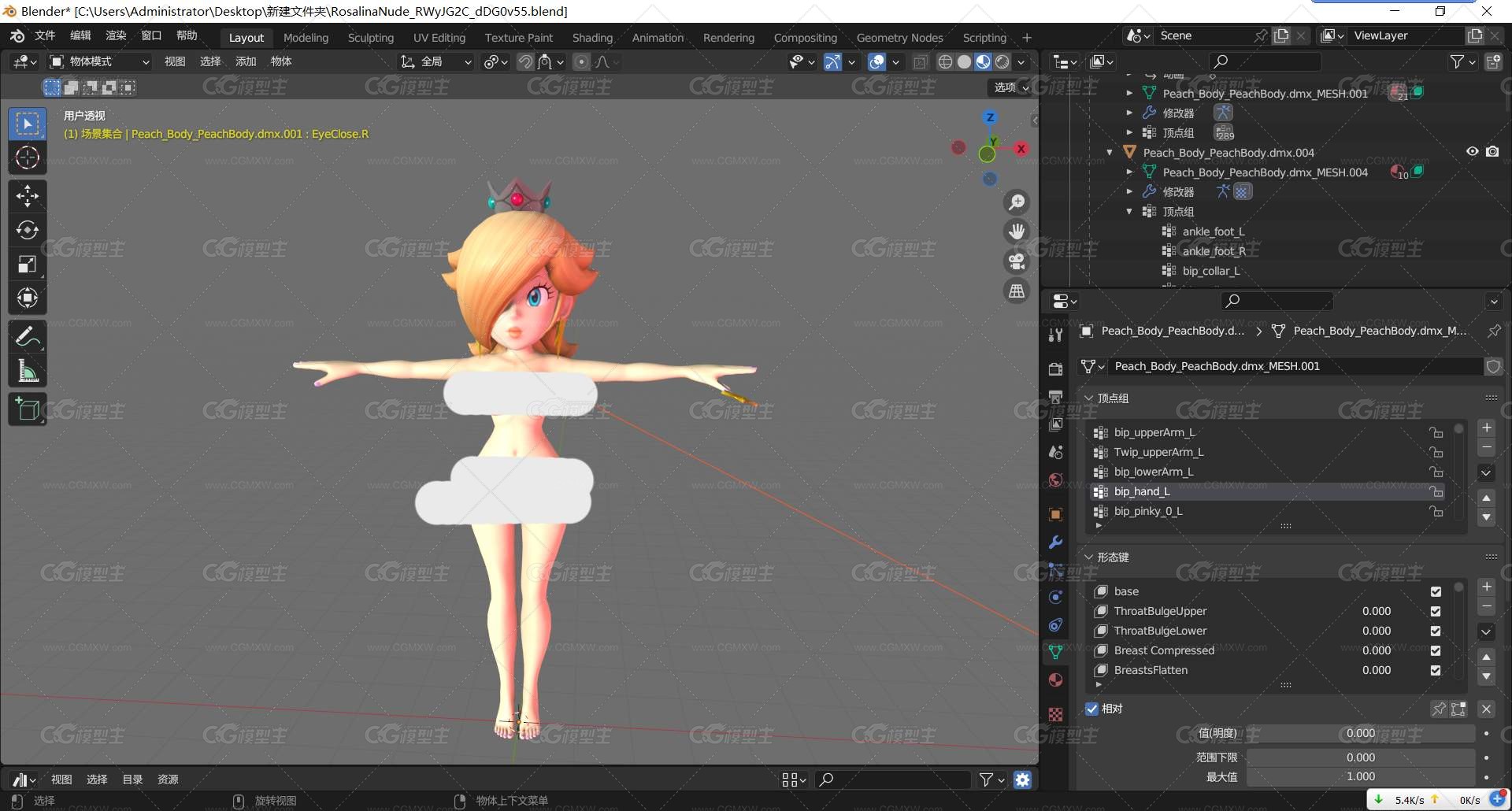The width and height of the screenshot is (1512, 811).
Task: Open the 选项 options dropdown
Action: 1011,87
